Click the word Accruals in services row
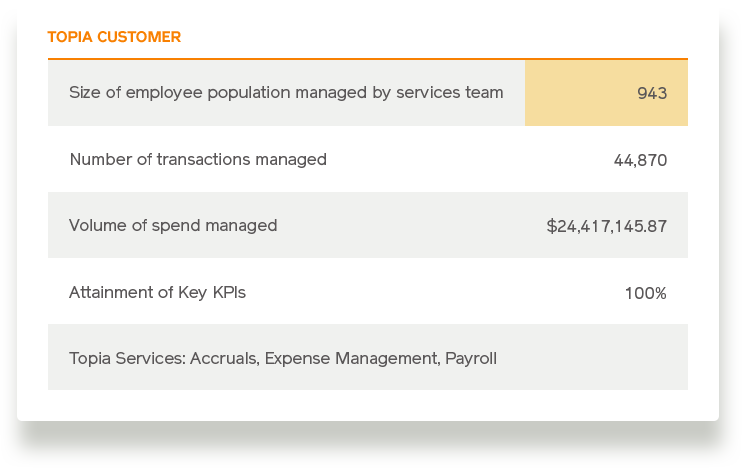 coord(225,358)
